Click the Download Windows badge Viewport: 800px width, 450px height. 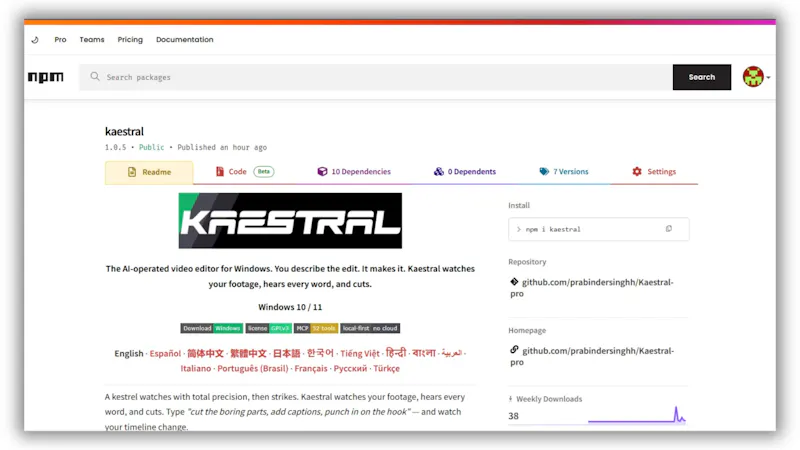tap(211, 328)
